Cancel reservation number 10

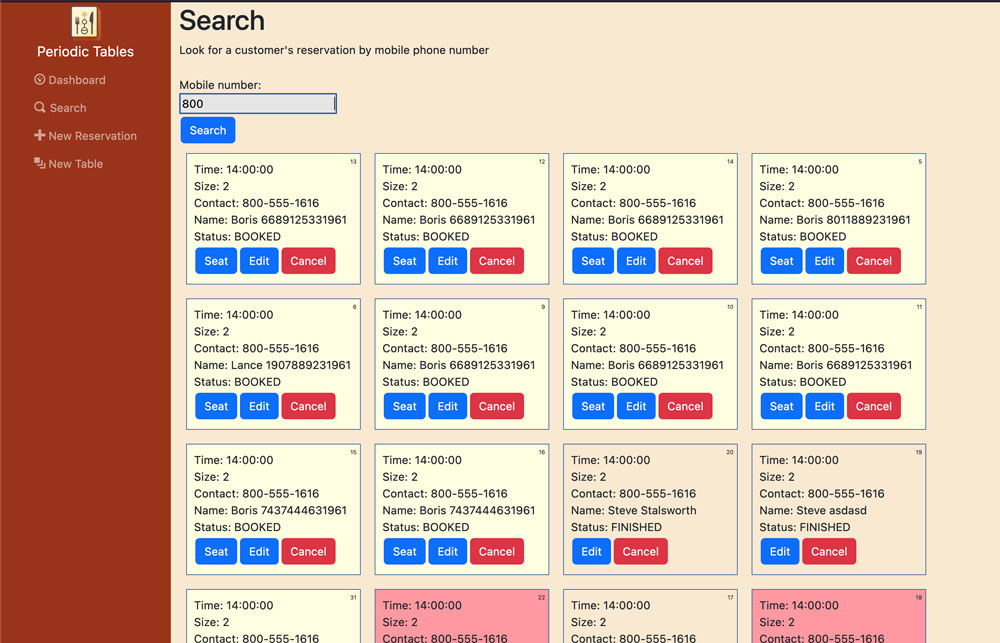(685, 406)
